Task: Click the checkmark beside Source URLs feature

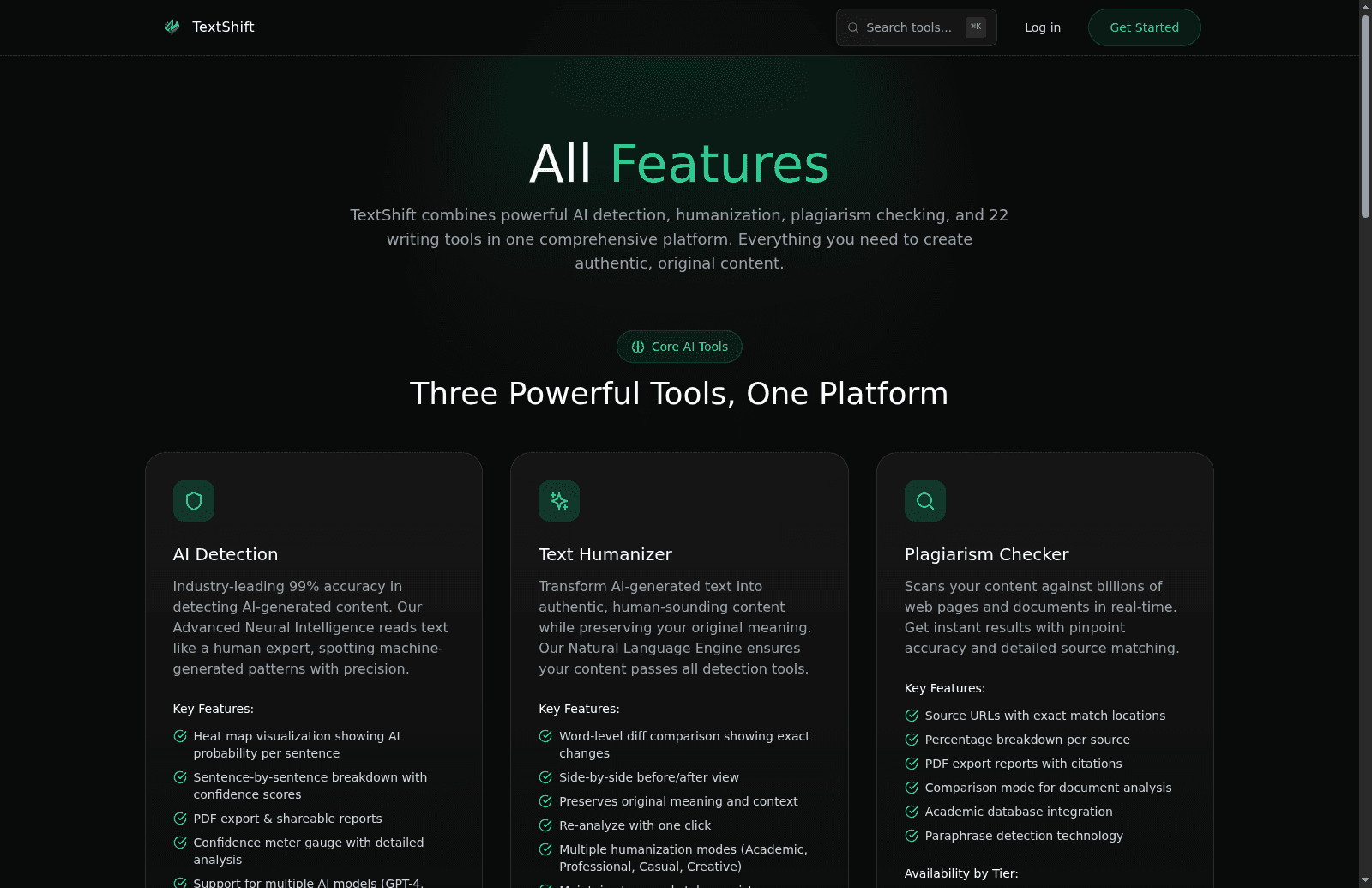Action: [912, 716]
